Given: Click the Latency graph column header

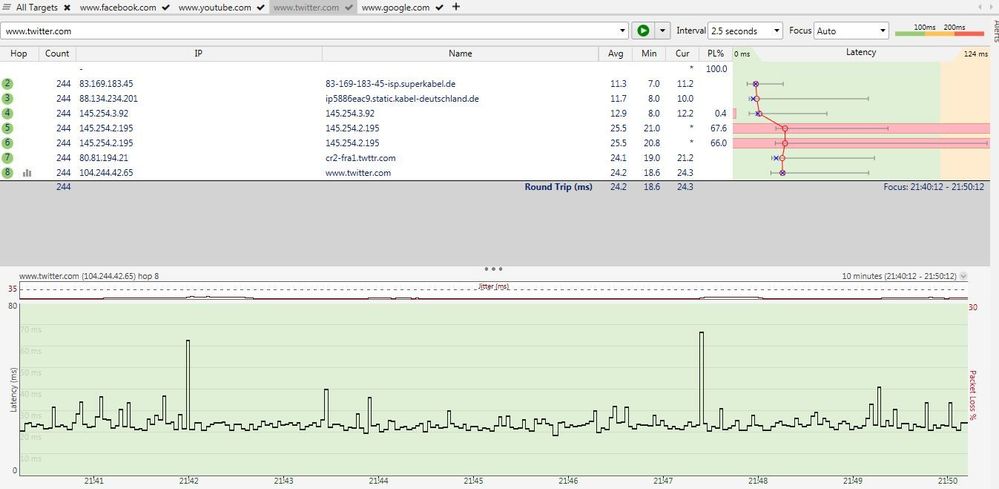Looking at the screenshot, I should [861, 53].
